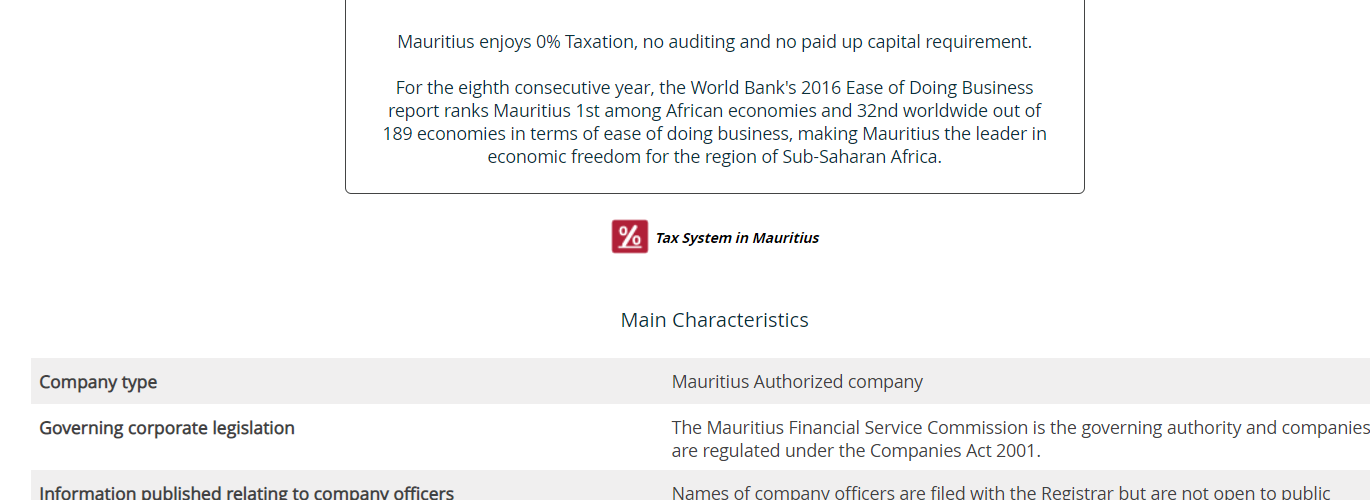
Task: Select the Company type row label
Action: coord(98,382)
